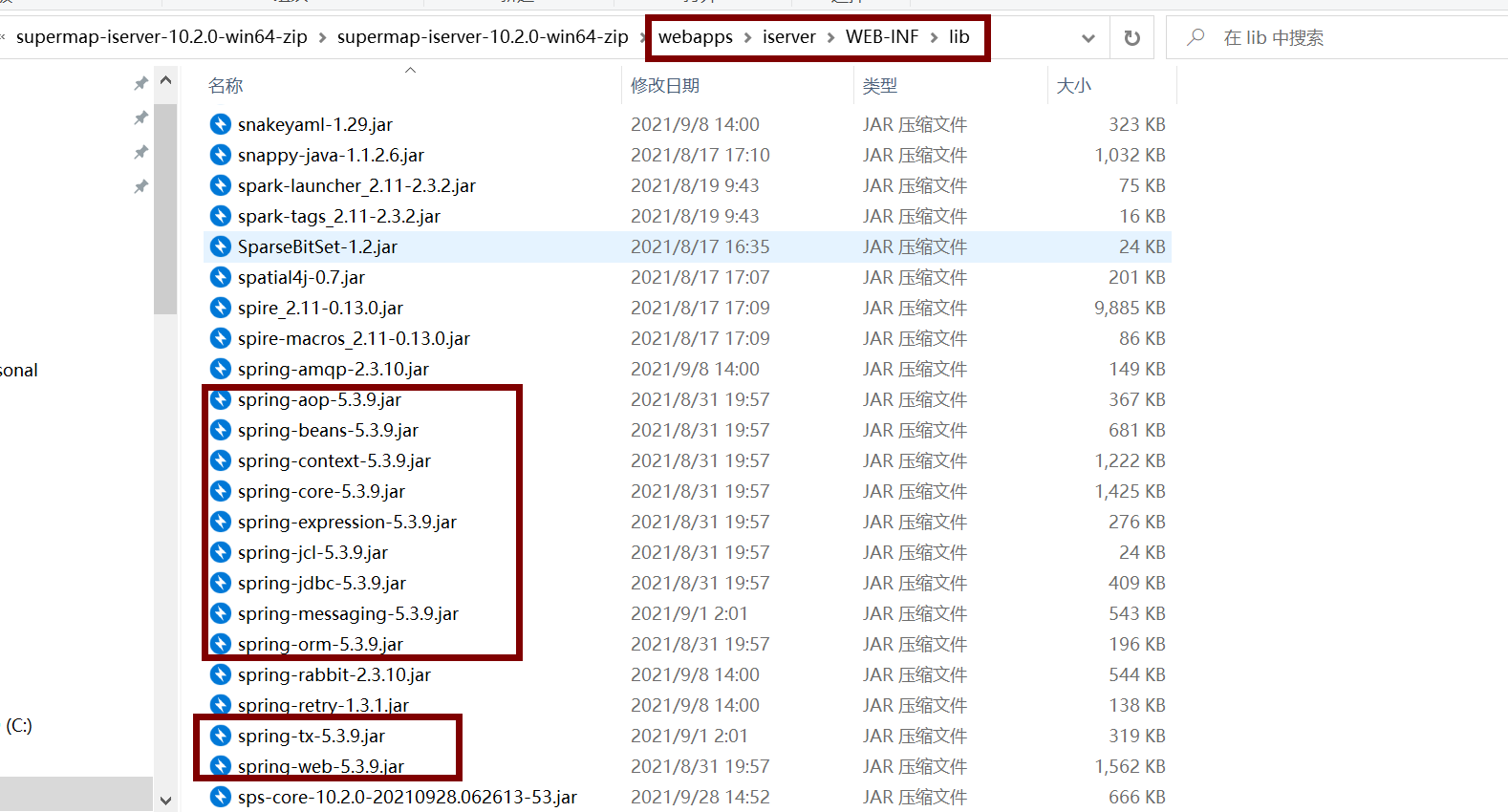Click the spring-core-5.3.9.jar file icon

pyautogui.click(x=221, y=491)
